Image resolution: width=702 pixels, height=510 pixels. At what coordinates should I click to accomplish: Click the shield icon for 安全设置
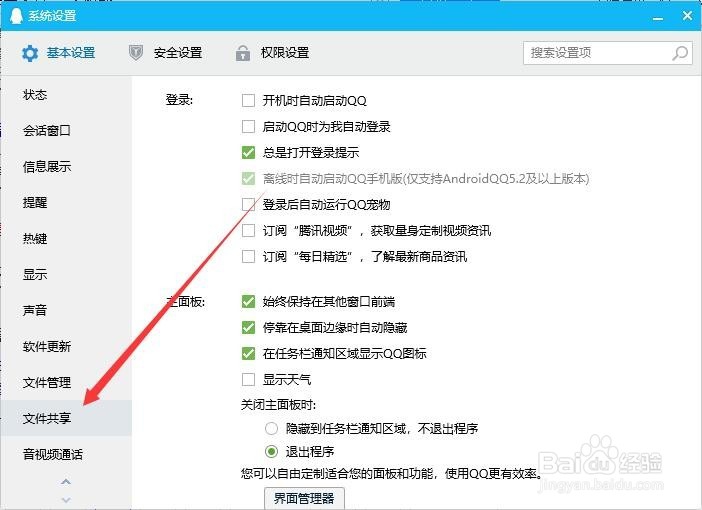click(136, 53)
